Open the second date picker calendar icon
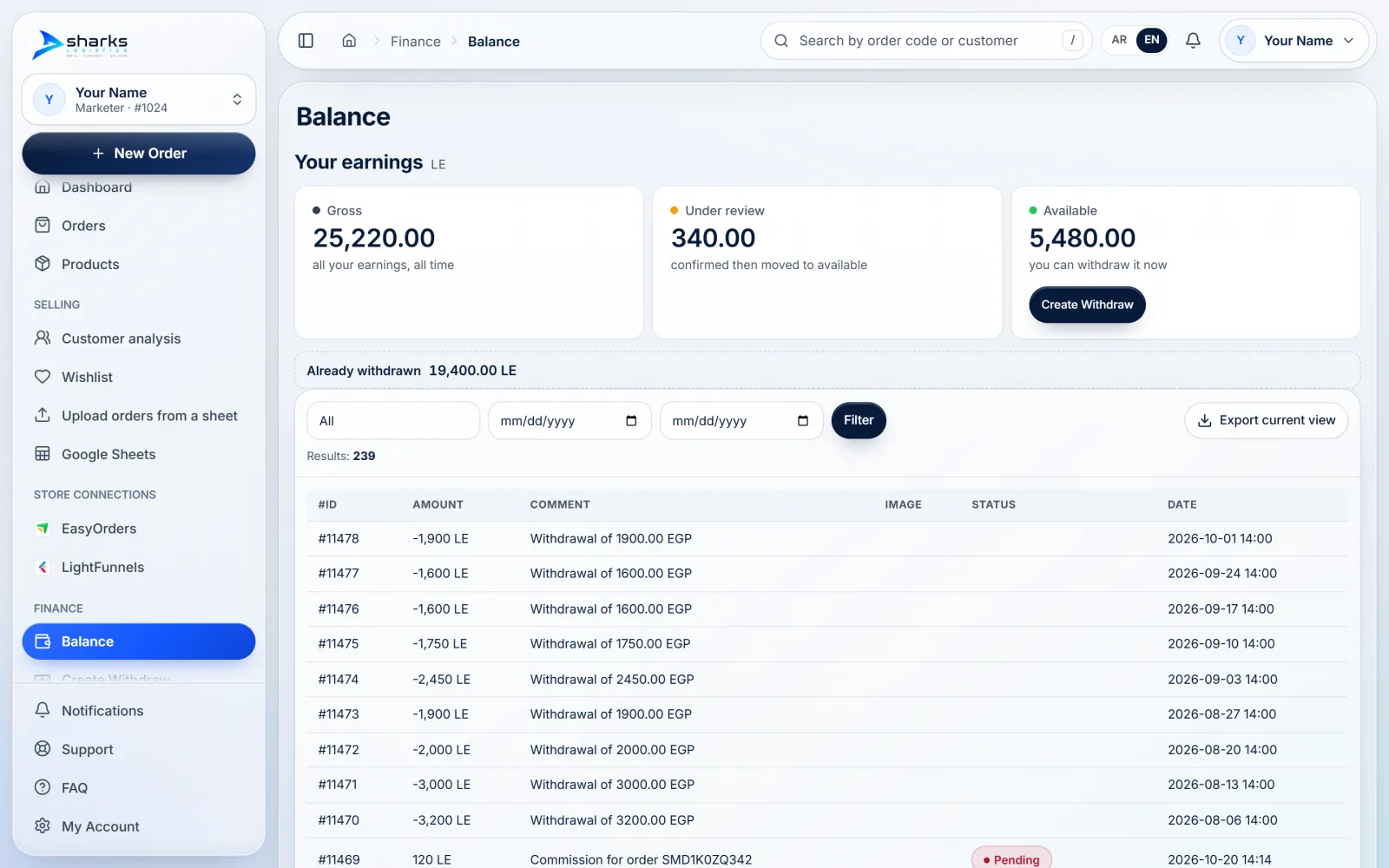1389x868 pixels. point(803,421)
